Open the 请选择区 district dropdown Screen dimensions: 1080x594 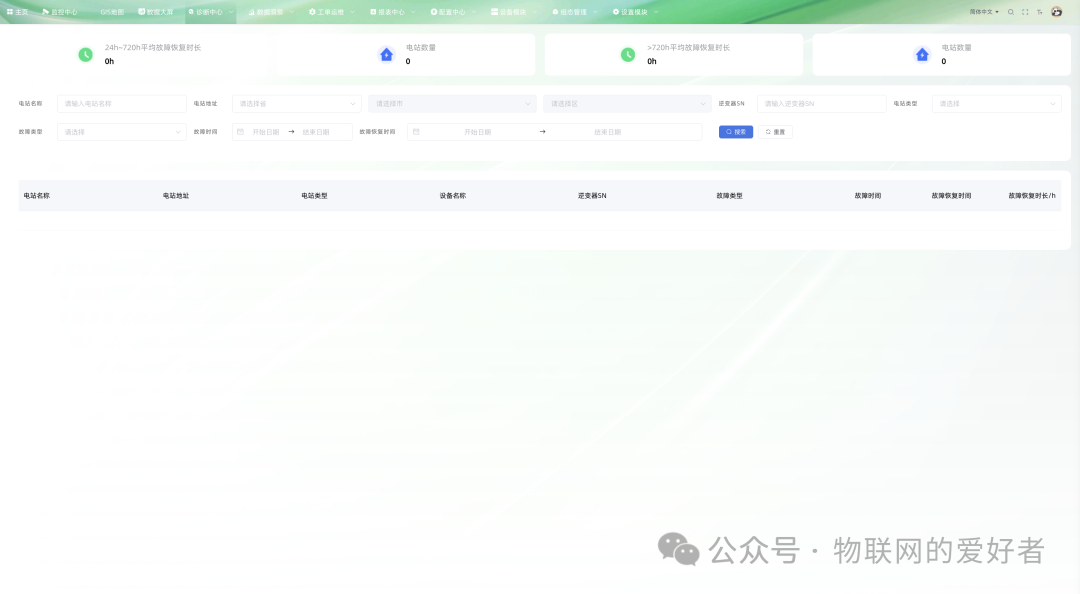coord(627,103)
